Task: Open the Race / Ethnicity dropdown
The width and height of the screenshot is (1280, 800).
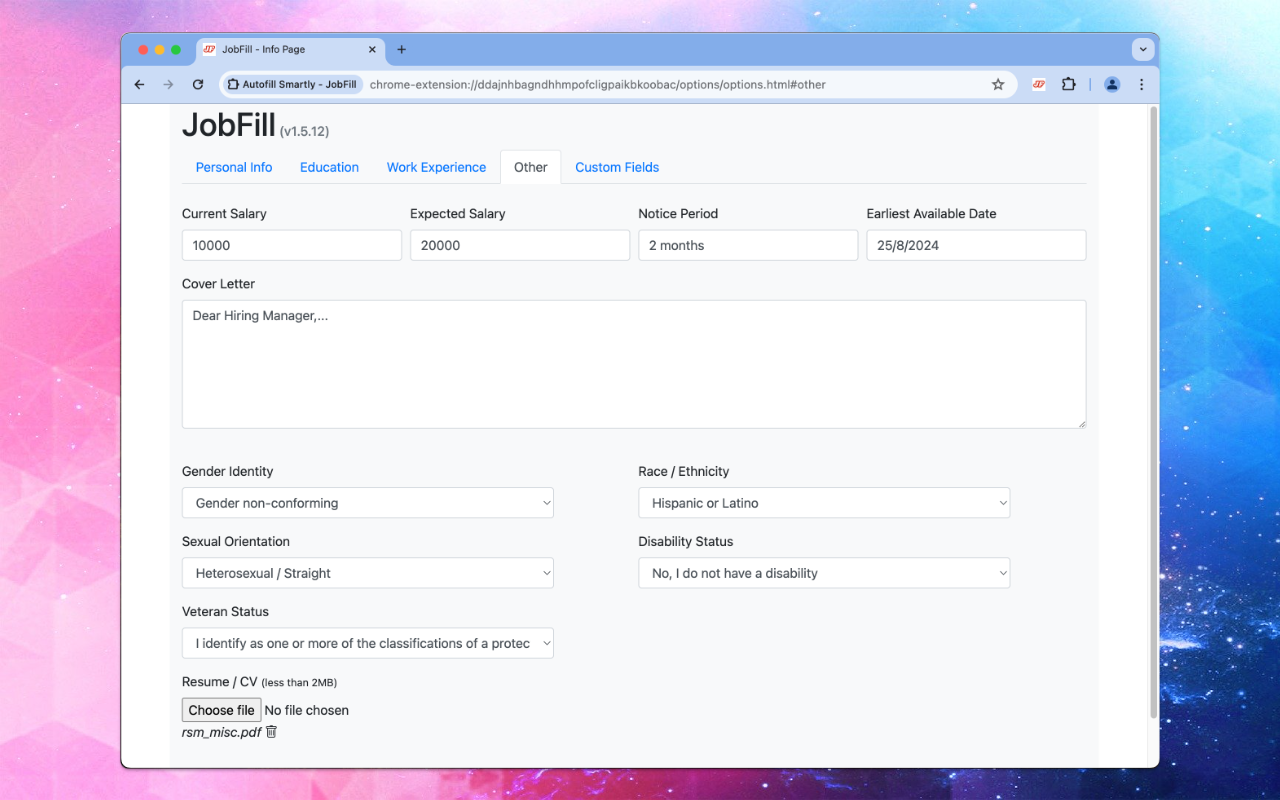Action: click(824, 503)
